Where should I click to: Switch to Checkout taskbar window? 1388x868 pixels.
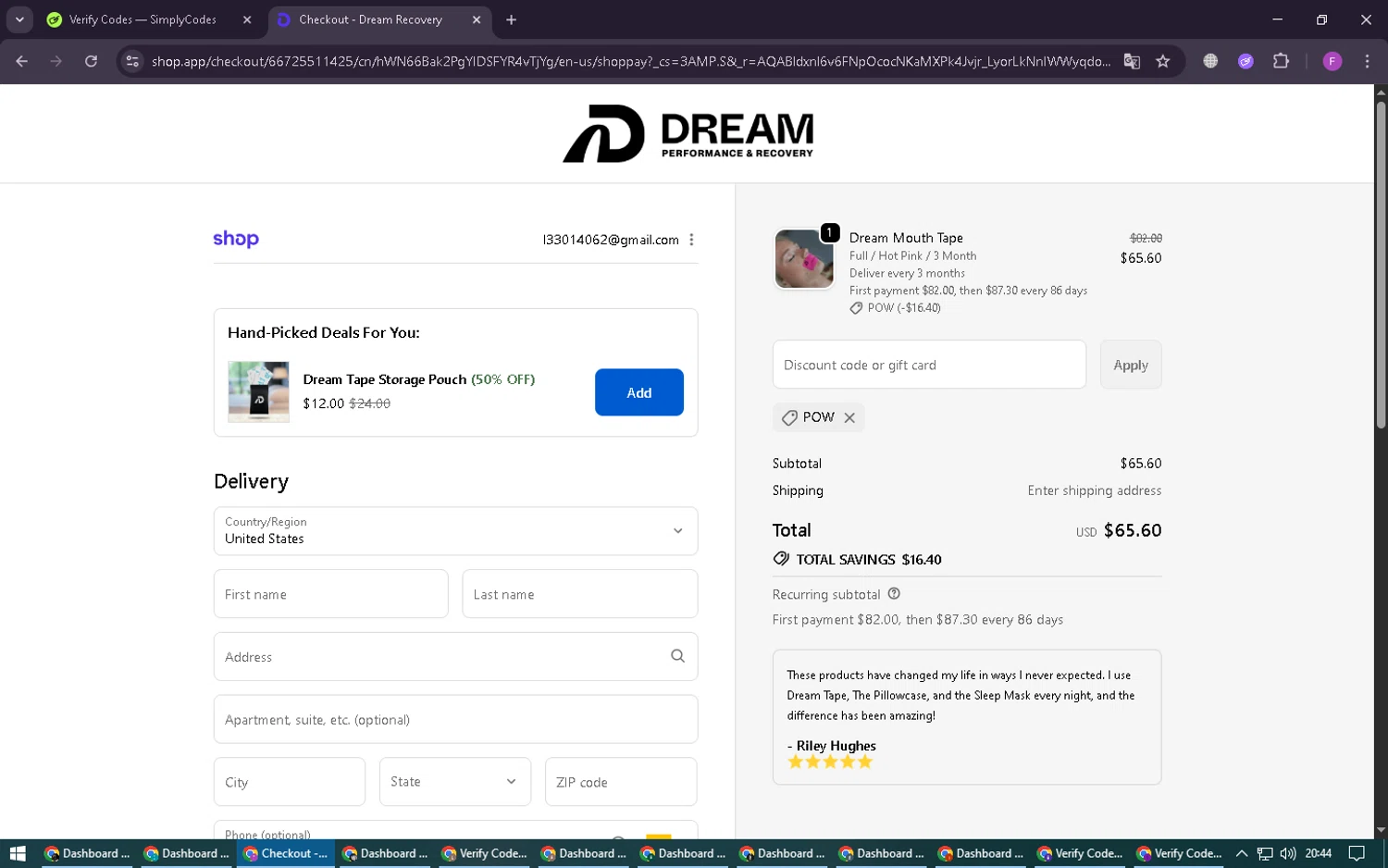tap(285, 853)
